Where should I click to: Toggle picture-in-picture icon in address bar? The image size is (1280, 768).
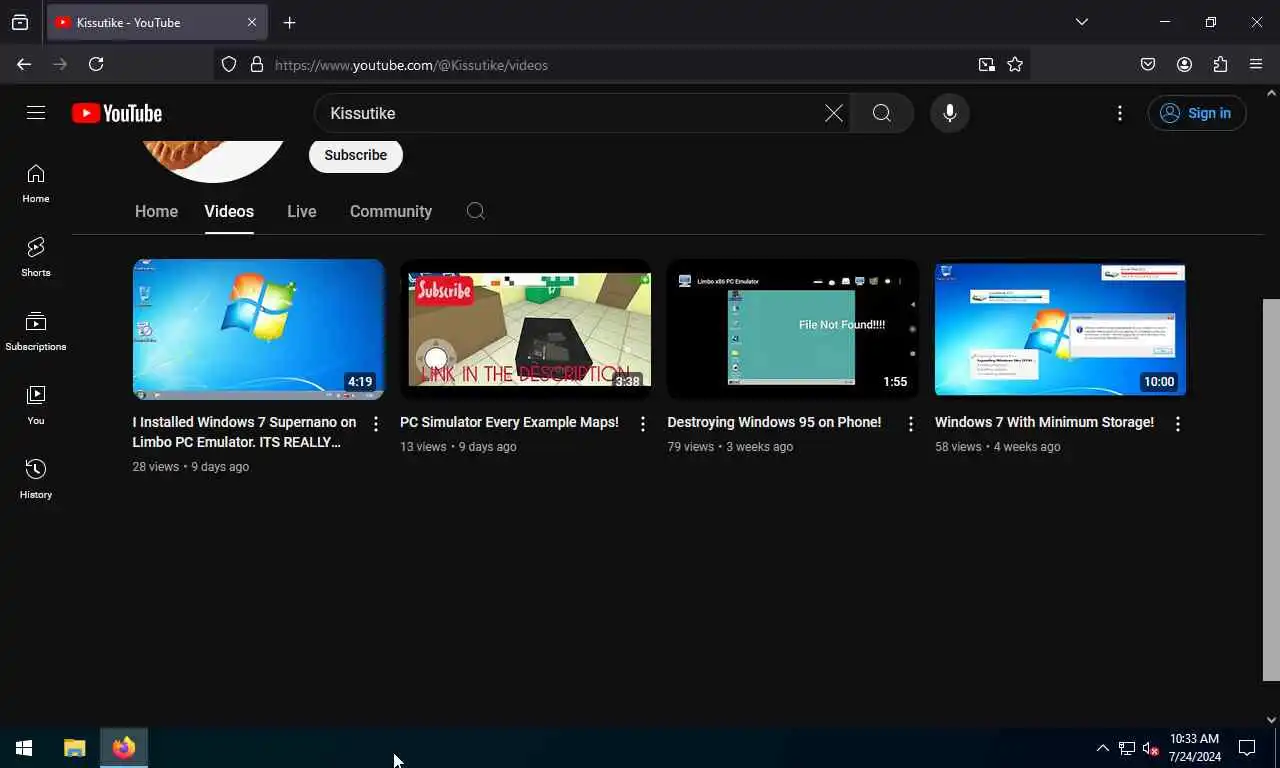tap(987, 64)
